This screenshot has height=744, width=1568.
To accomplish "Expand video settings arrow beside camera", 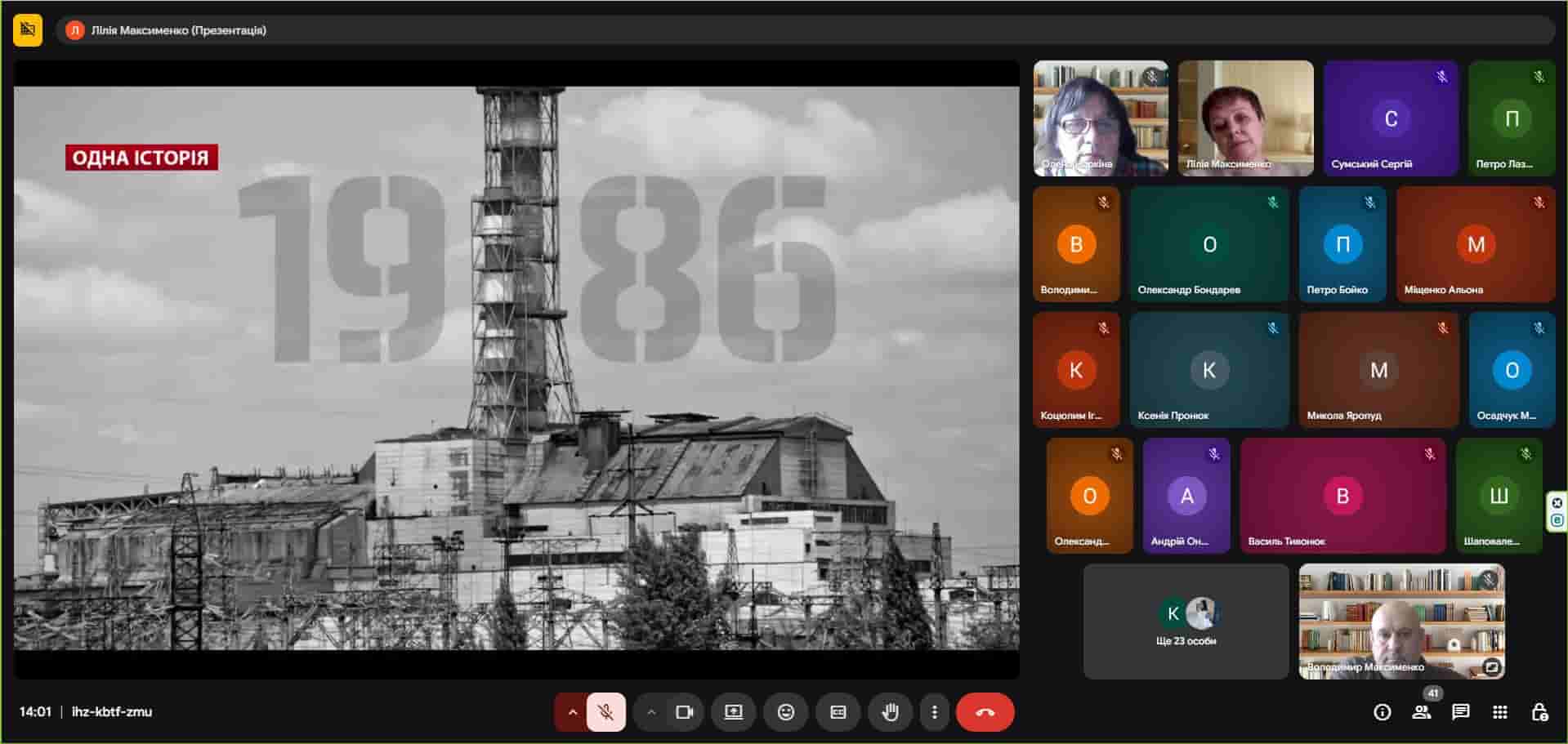I will coord(650,712).
